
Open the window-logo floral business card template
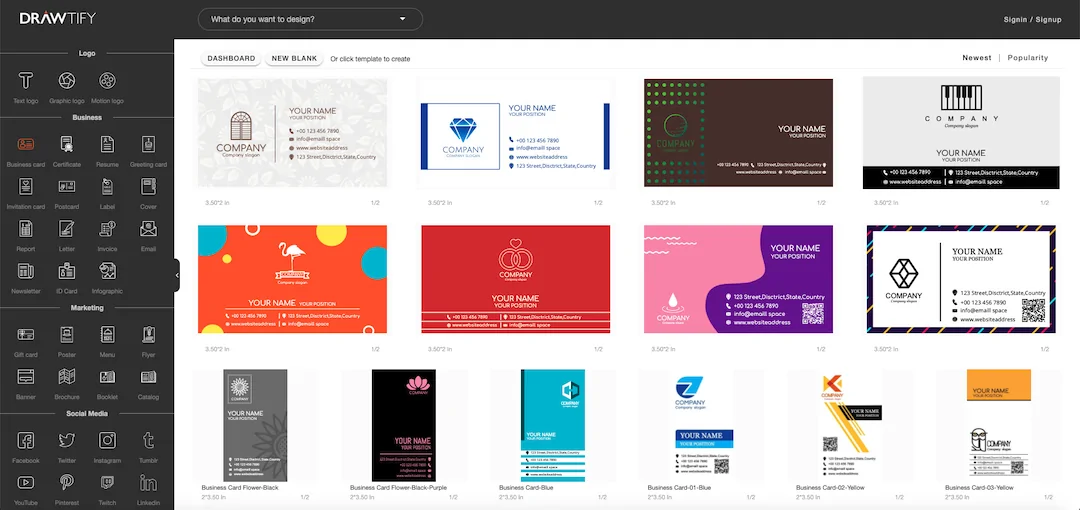click(292, 132)
